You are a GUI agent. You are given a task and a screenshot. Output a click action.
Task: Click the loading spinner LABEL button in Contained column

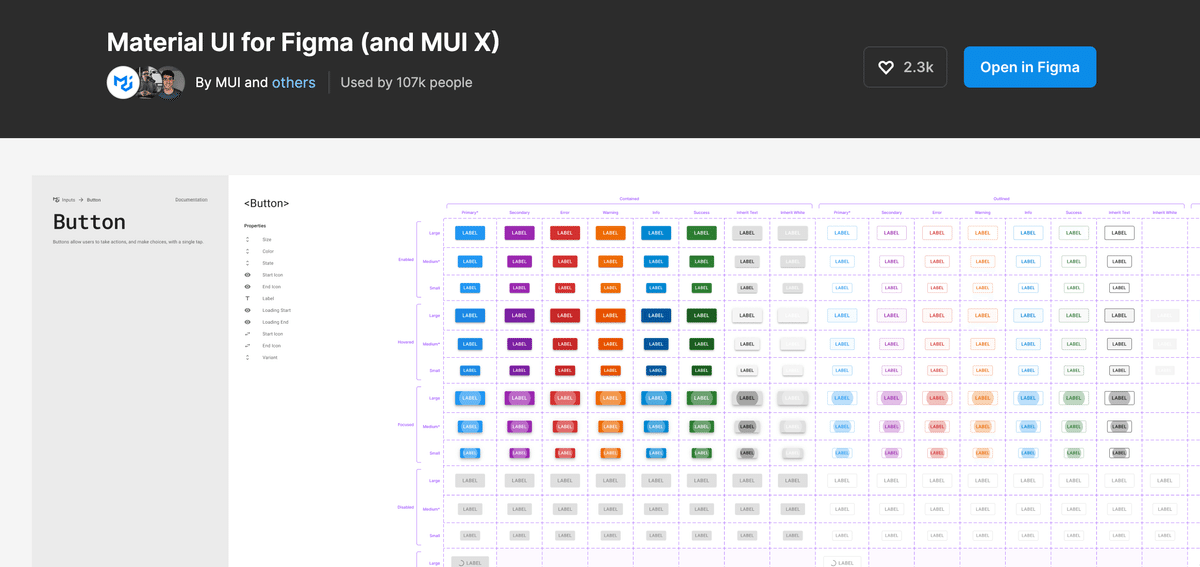[x=470, y=563]
